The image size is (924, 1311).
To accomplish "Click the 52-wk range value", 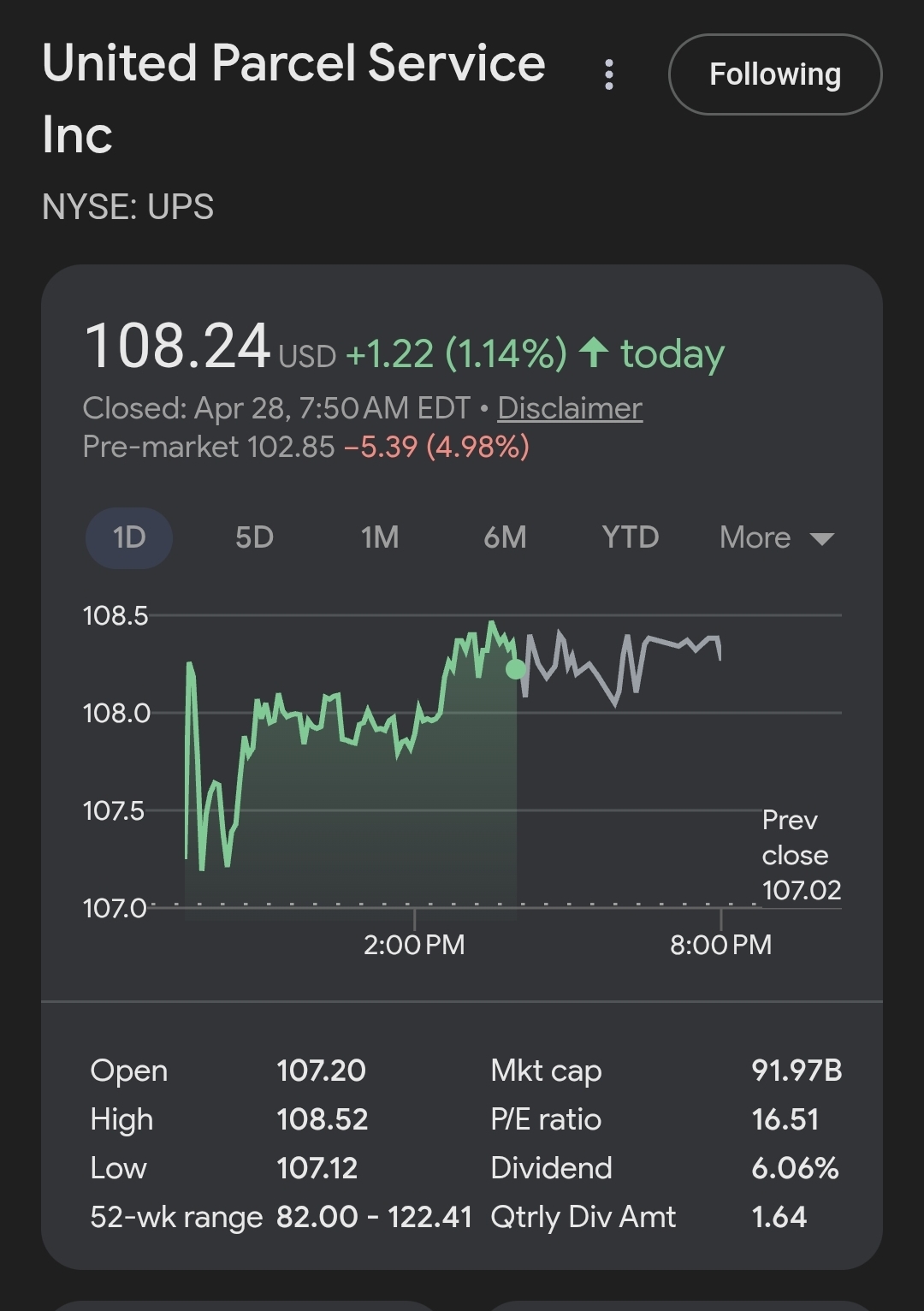I will click(374, 1217).
